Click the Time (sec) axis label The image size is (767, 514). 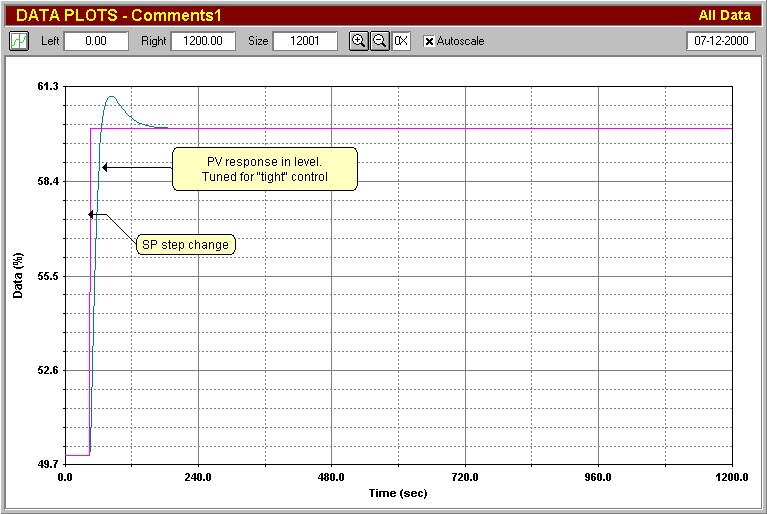398,493
